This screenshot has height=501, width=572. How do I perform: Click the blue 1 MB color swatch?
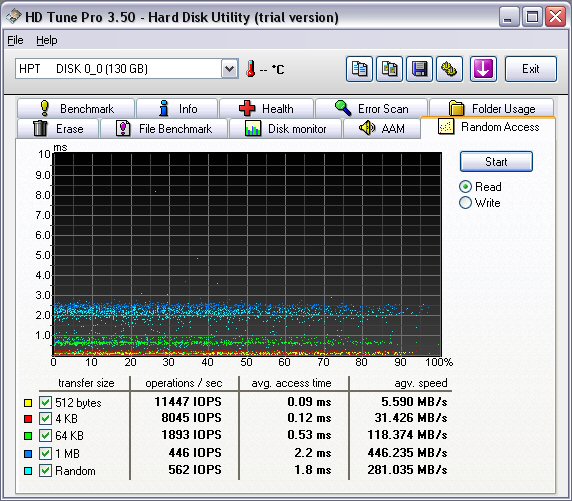coord(28,454)
